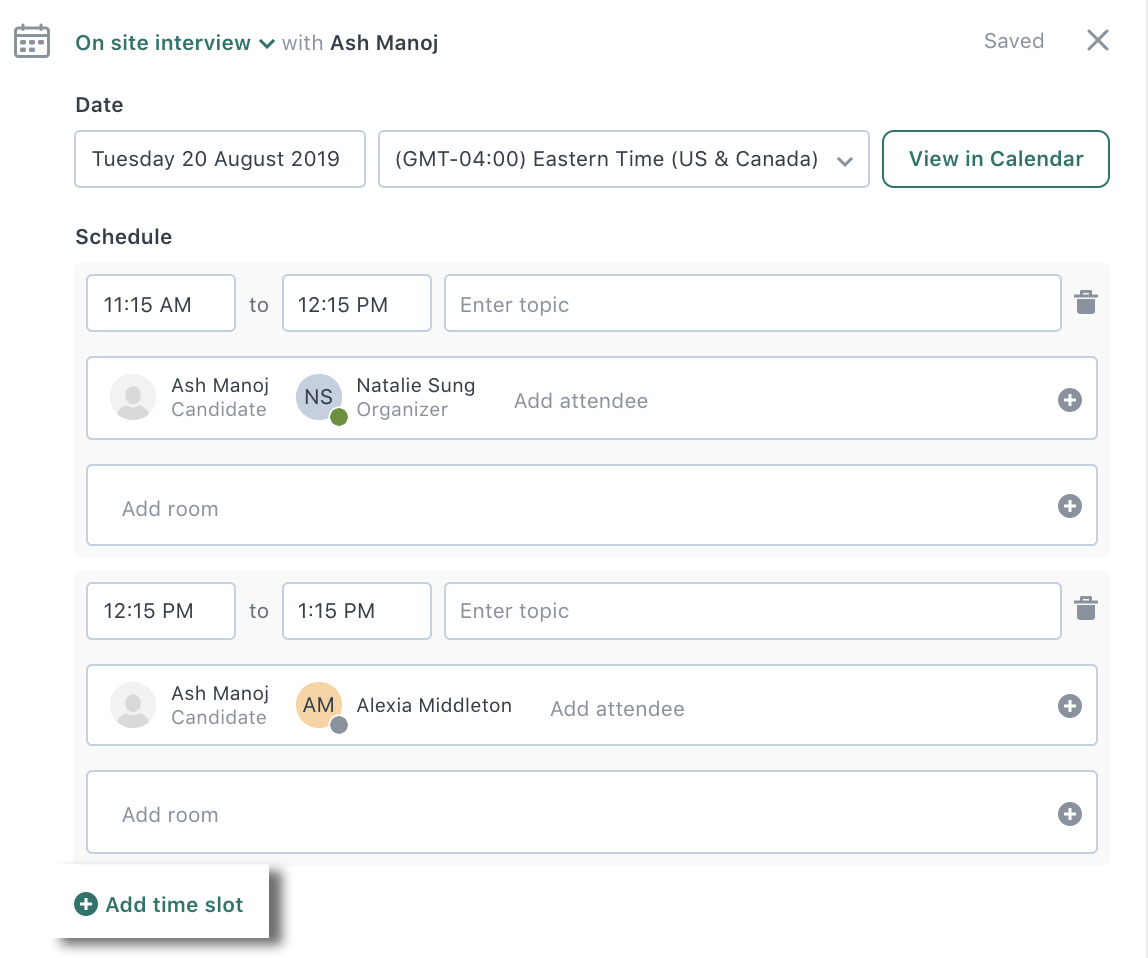Click the plus icon to add room for 11:15 AM slot
Viewport: 1148px width, 958px height.
point(1069,506)
